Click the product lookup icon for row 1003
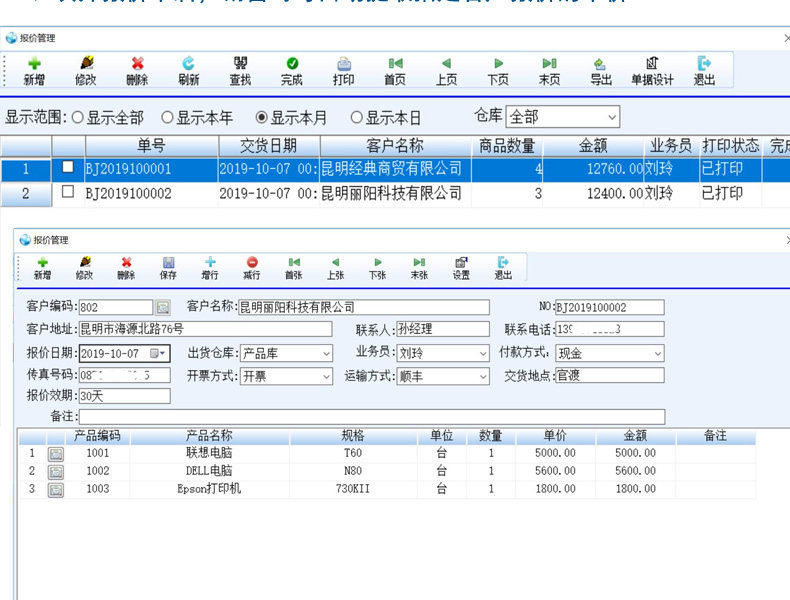The height and width of the screenshot is (600, 790). pyautogui.click(x=56, y=490)
